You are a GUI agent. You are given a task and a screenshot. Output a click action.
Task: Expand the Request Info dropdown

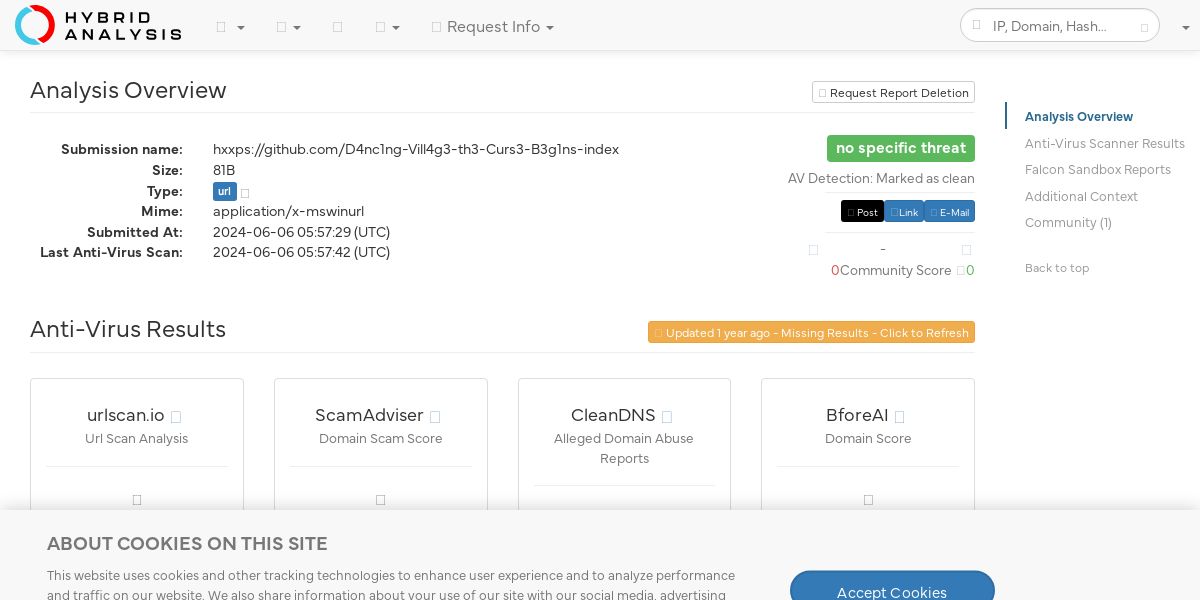coord(492,27)
